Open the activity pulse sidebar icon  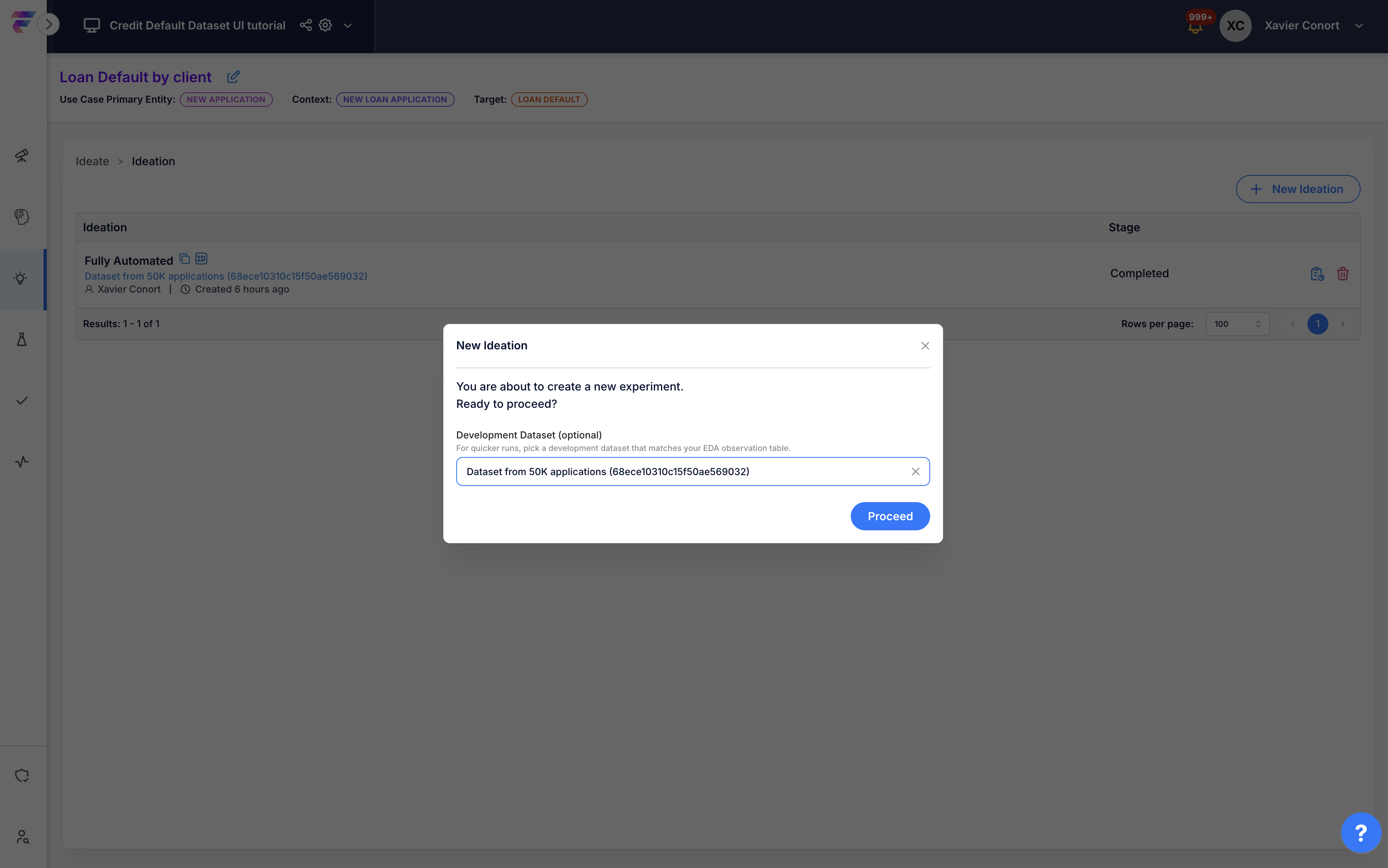(22, 461)
